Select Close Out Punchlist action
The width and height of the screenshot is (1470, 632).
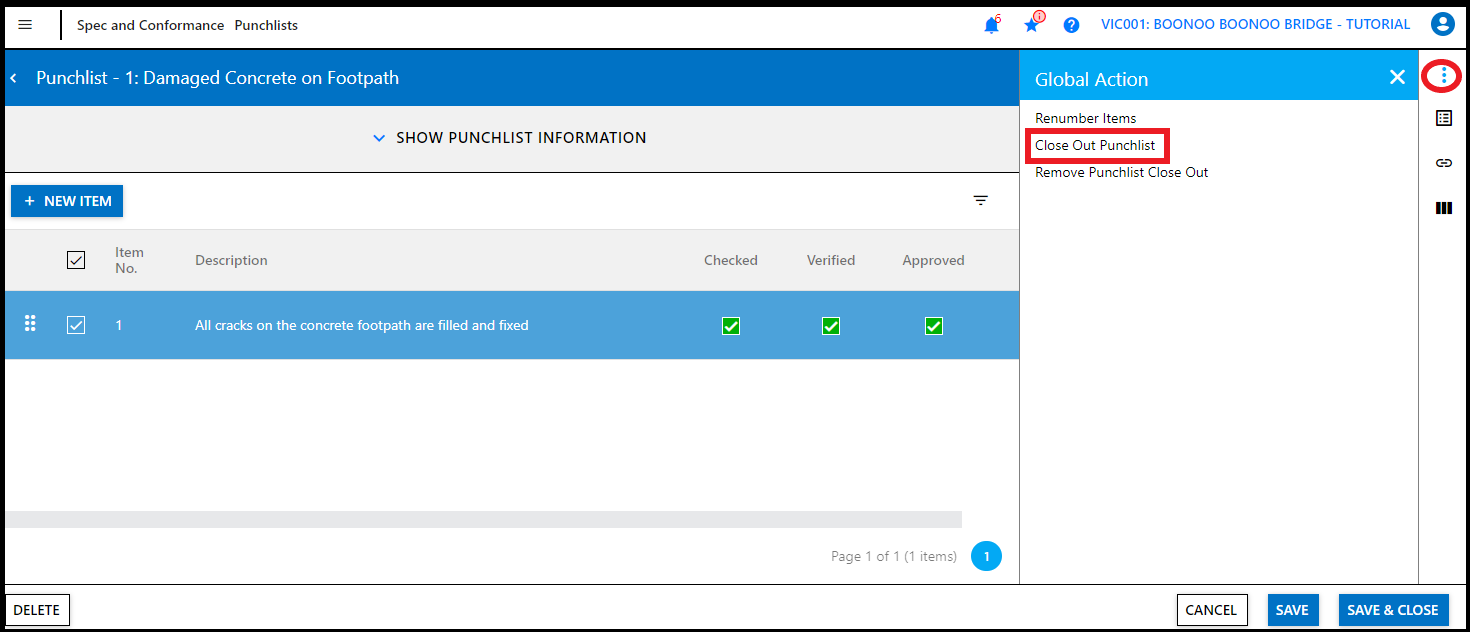coord(1095,145)
